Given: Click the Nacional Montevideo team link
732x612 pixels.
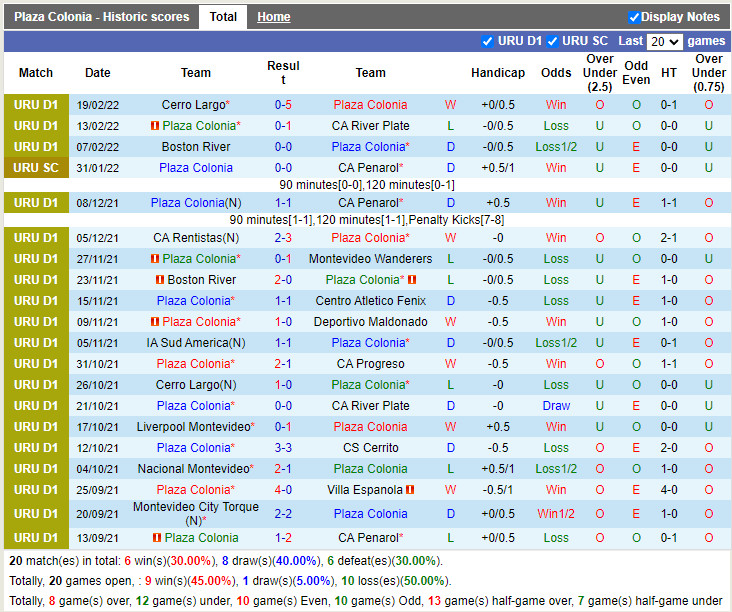Looking at the screenshot, I should click(x=193, y=469).
